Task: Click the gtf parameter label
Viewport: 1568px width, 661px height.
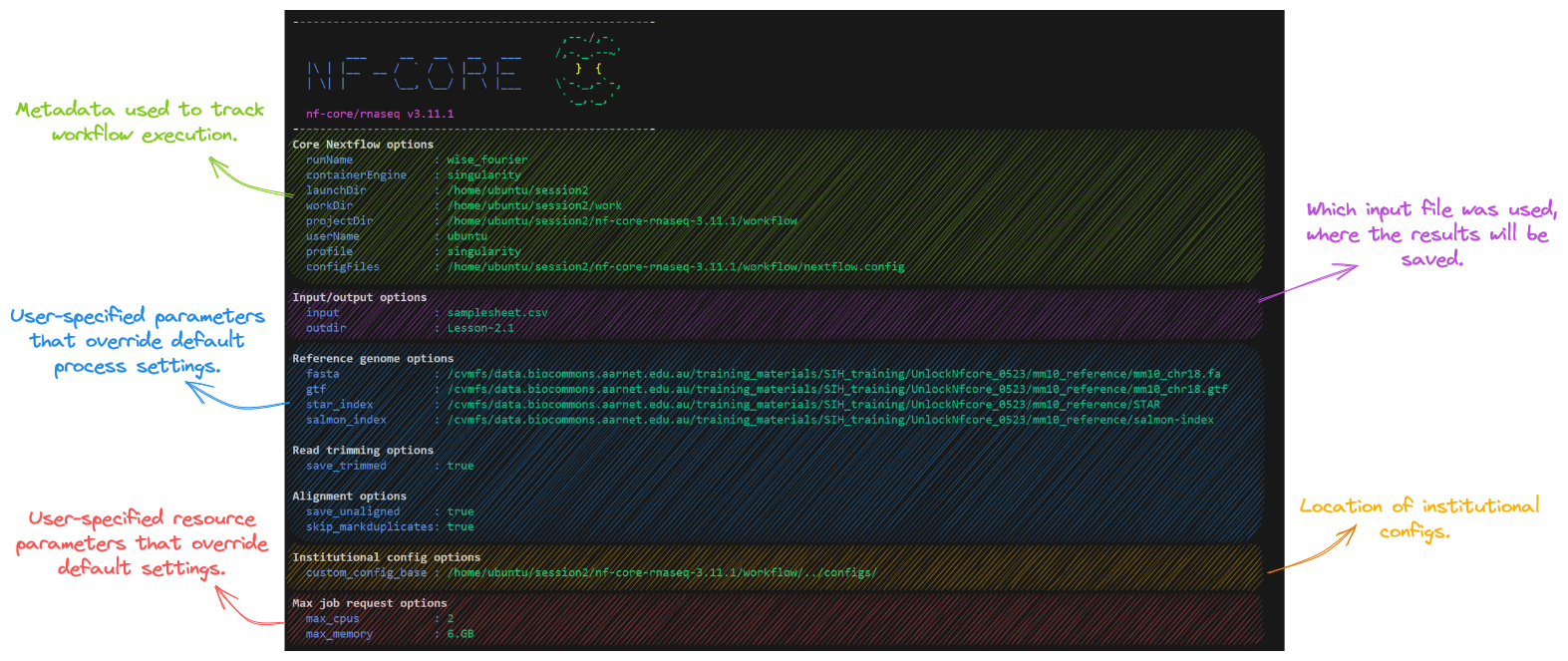Action: [x=316, y=390]
